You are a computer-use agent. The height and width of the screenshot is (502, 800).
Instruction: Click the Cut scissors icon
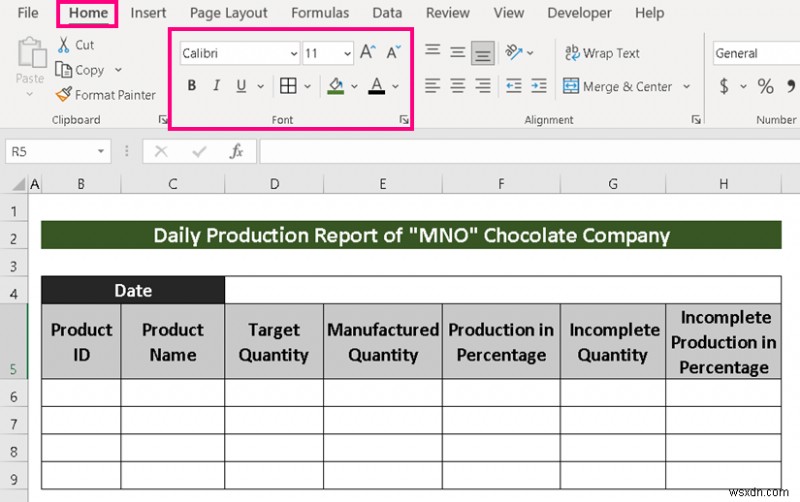tap(63, 45)
